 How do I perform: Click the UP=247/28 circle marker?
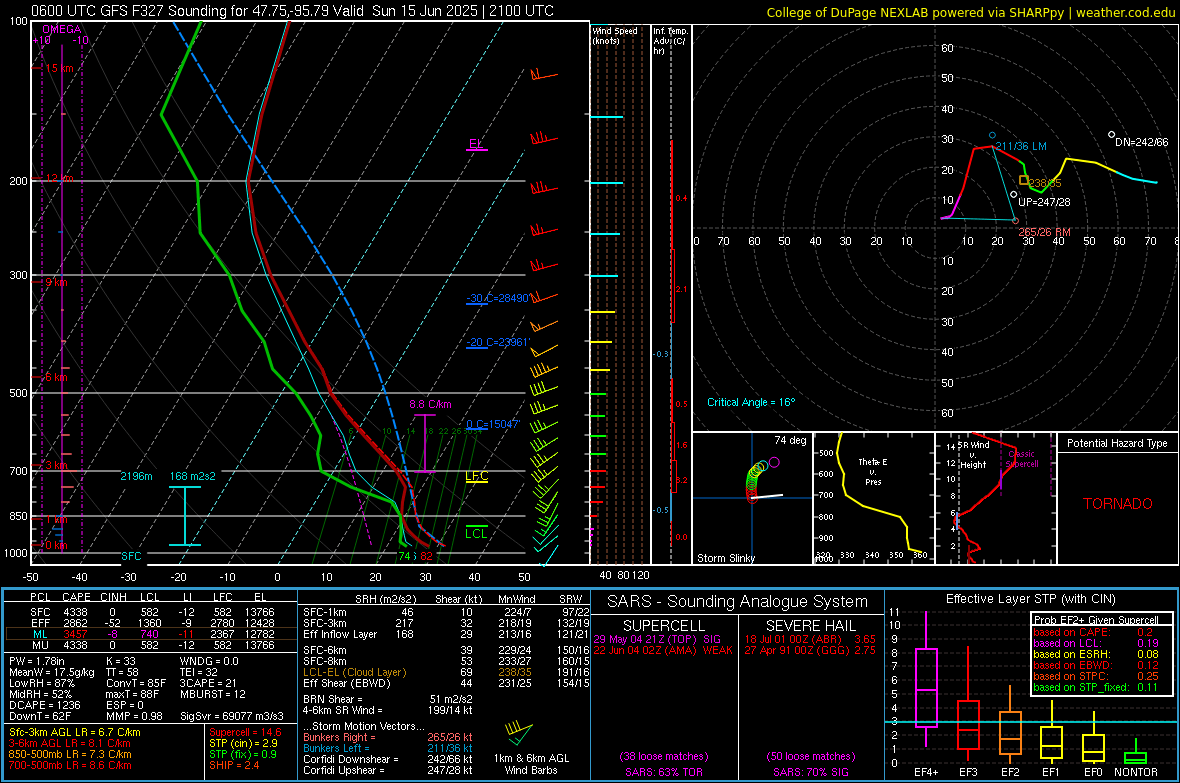click(1014, 194)
